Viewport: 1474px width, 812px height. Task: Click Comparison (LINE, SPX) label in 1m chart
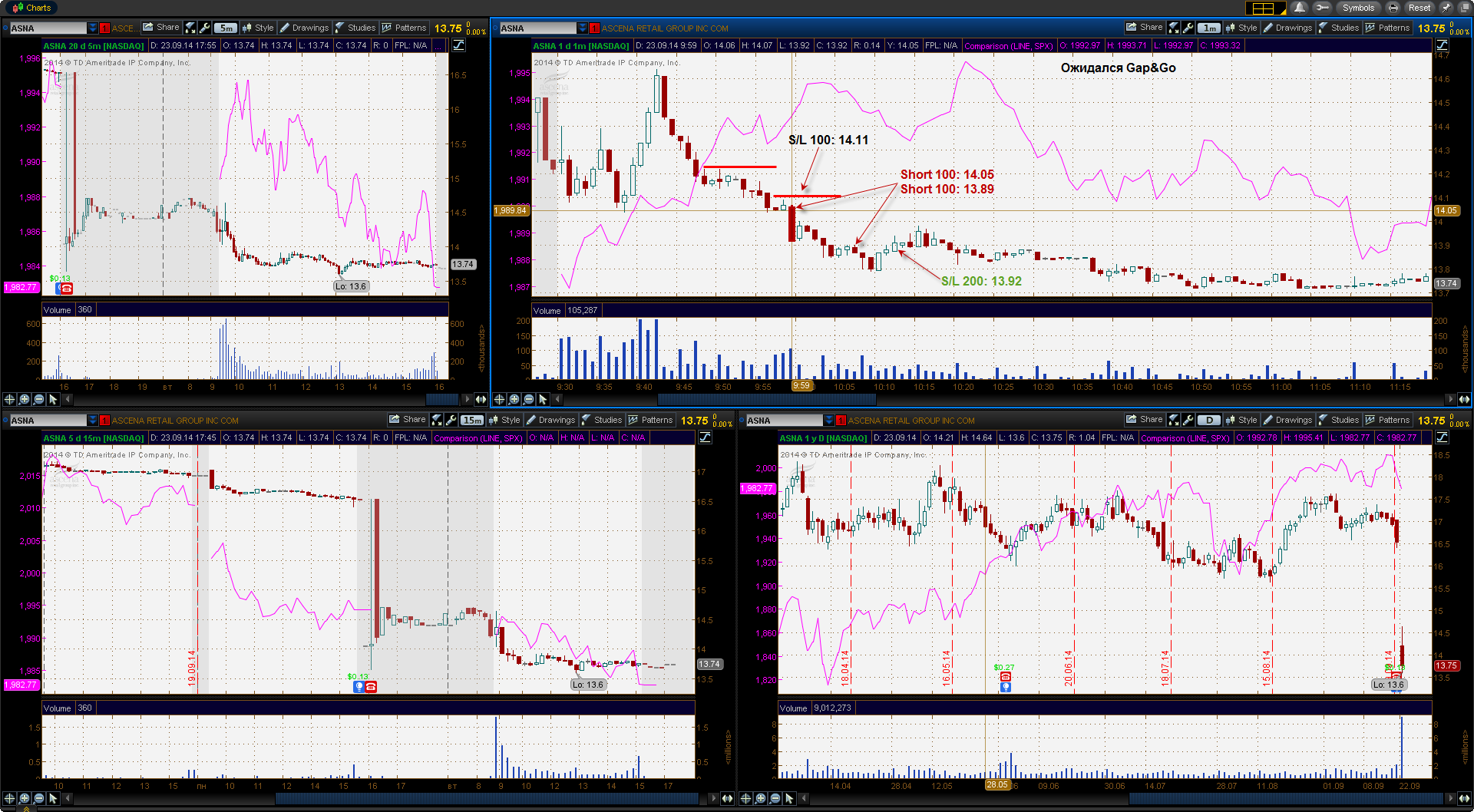click(1009, 46)
